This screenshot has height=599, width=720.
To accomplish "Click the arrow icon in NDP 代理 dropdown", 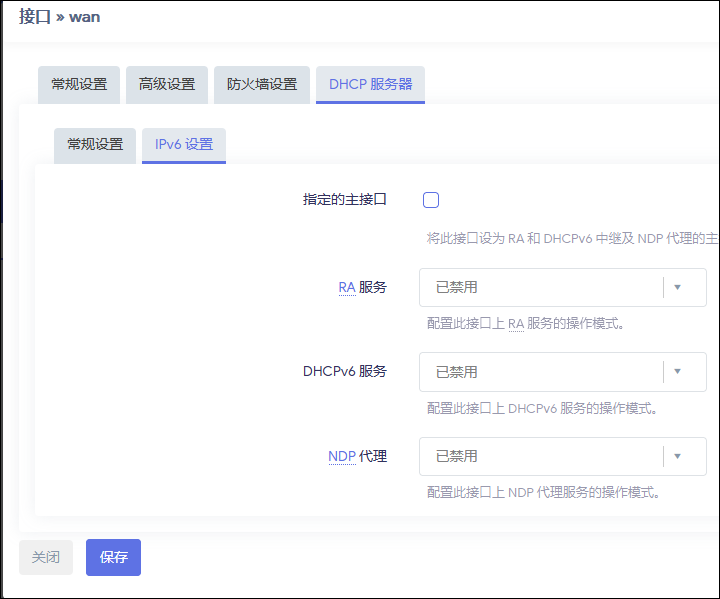I will click(x=677, y=456).
